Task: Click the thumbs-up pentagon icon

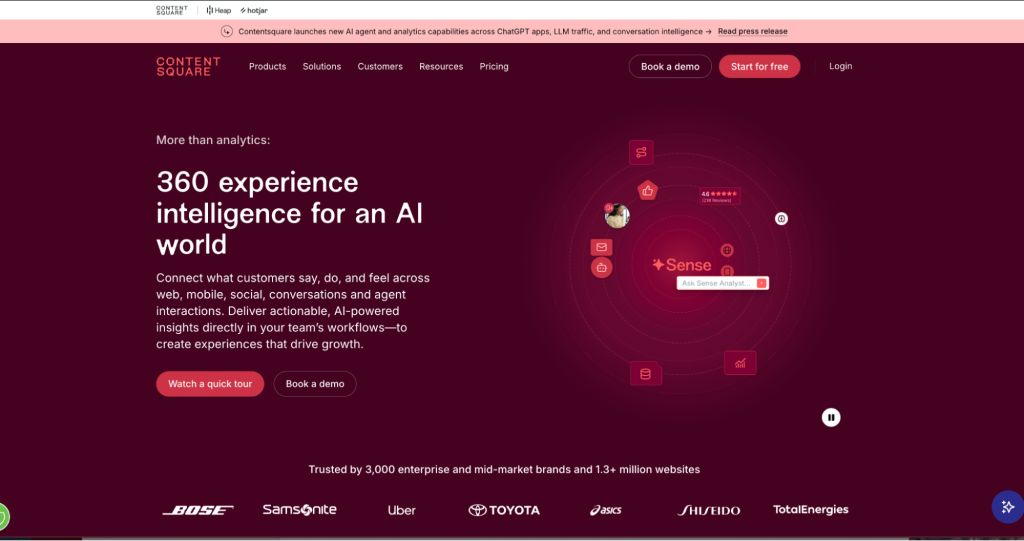Action: coord(647,191)
